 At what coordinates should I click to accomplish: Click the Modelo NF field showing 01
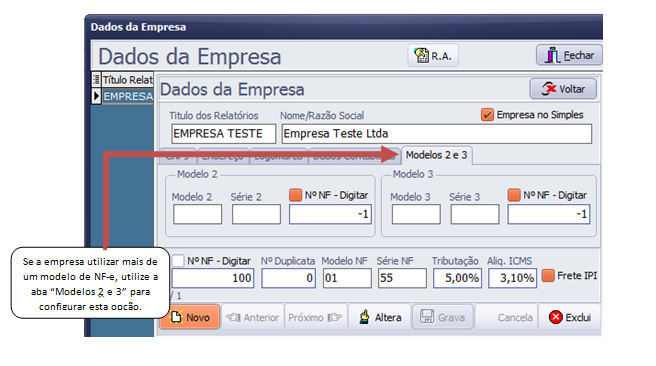click(347, 278)
